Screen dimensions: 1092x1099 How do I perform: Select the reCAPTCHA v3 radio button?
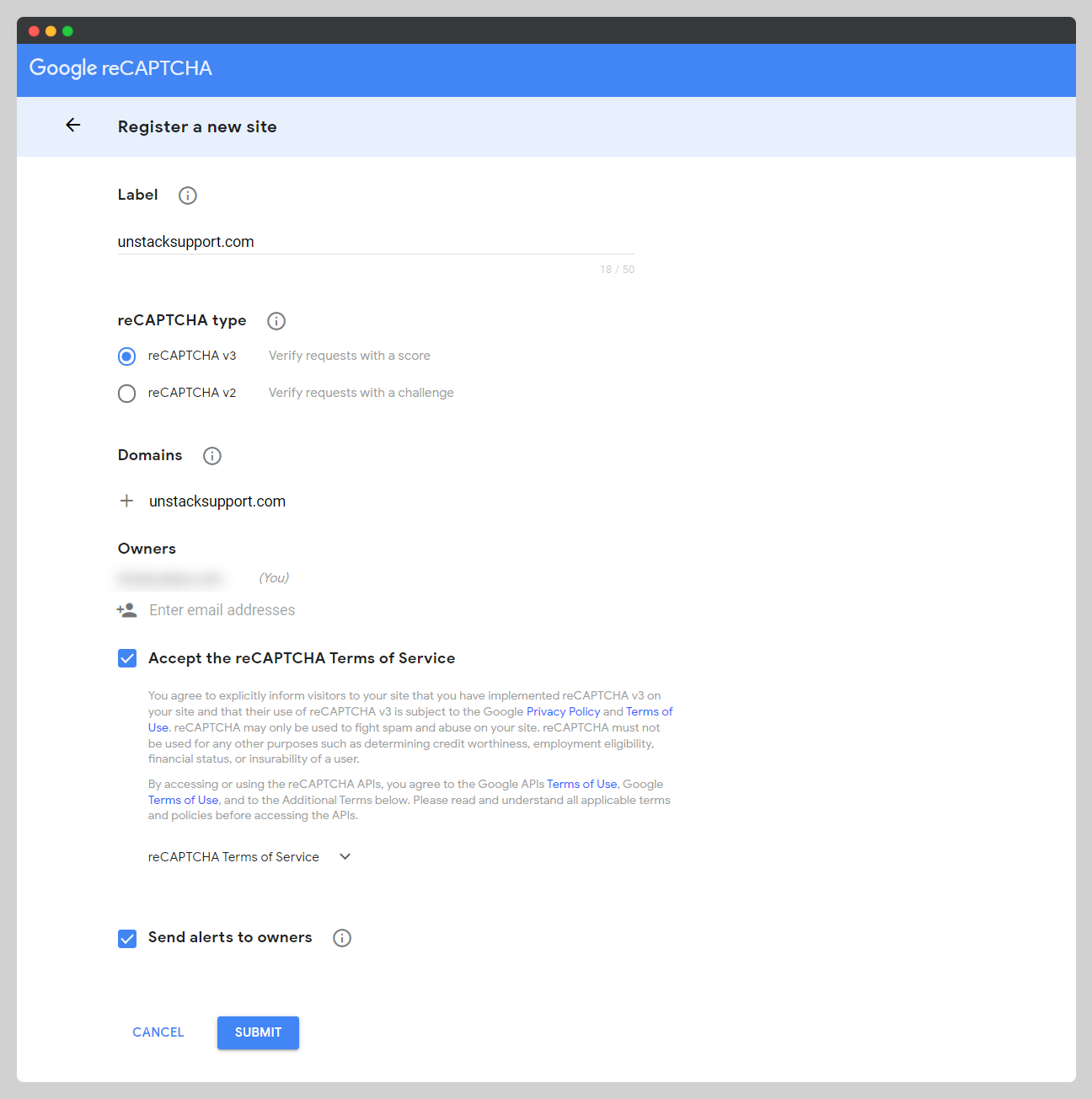click(126, 356)
